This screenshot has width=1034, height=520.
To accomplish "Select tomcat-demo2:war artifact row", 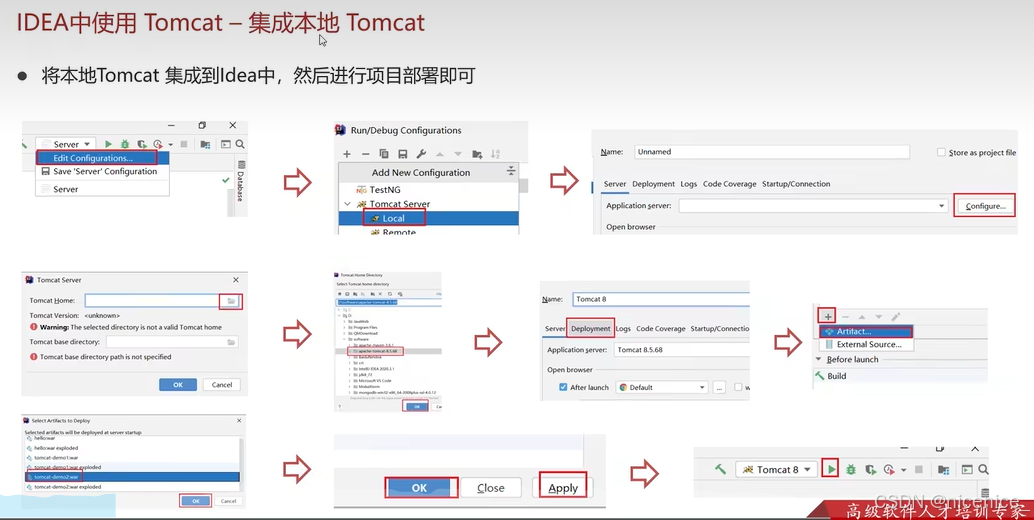I will 132,477.
